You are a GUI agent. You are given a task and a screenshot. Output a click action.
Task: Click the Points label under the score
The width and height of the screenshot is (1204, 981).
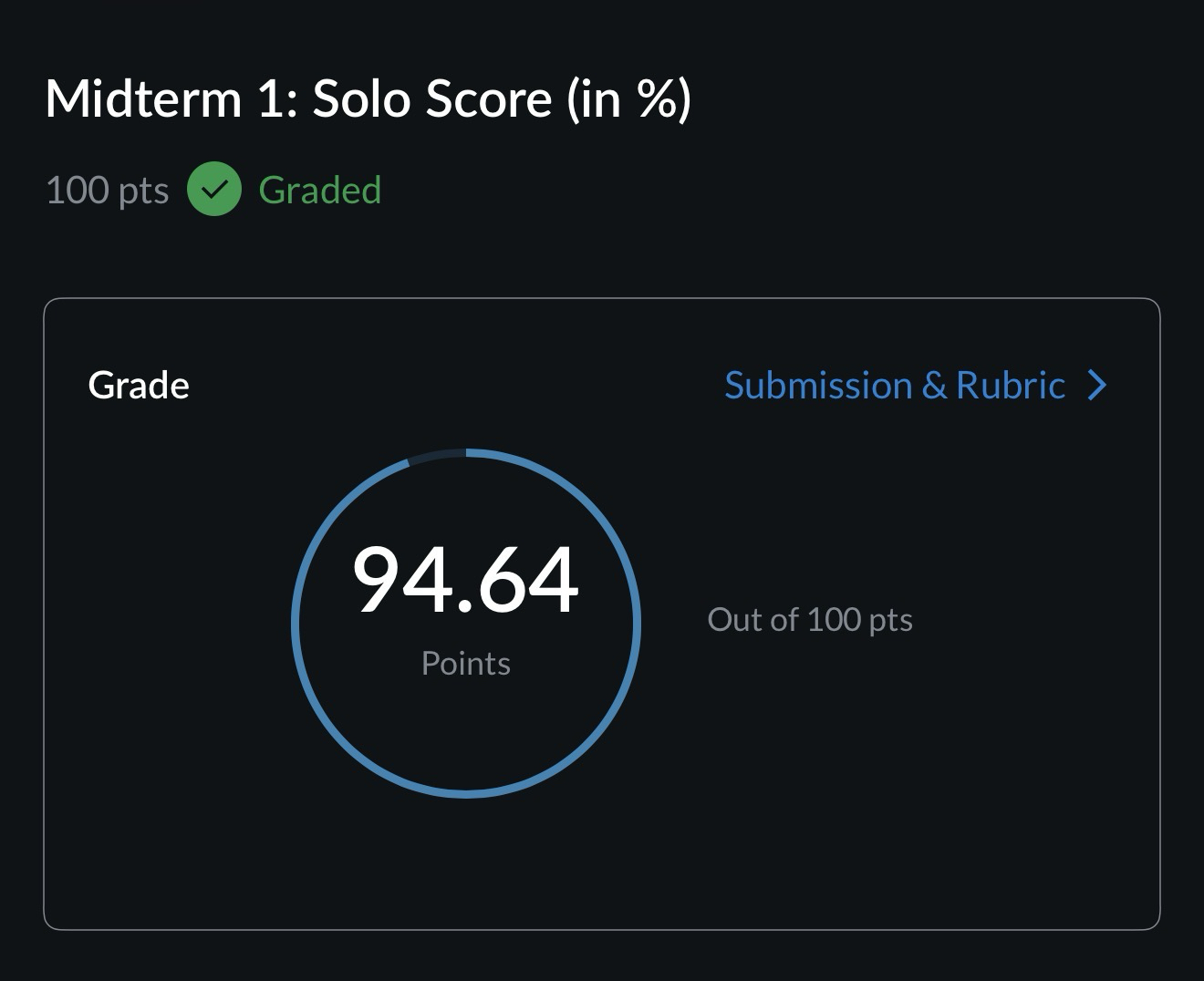click(465, 663)
